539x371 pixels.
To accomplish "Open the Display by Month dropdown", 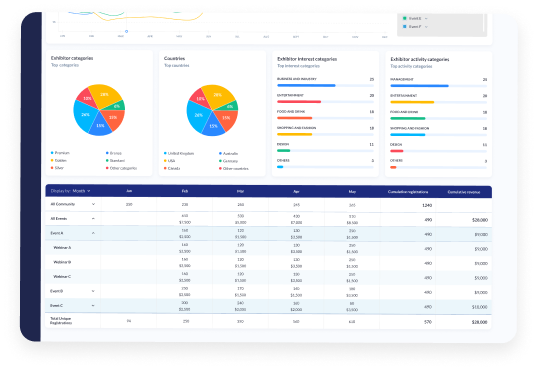I will [x=70, y=191].
